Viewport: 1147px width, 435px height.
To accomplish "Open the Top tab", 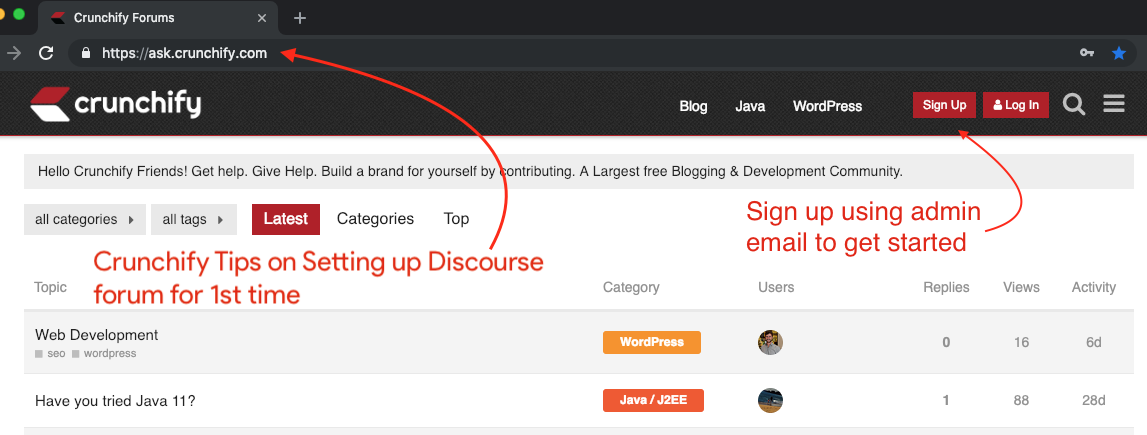I will (456, 219).
